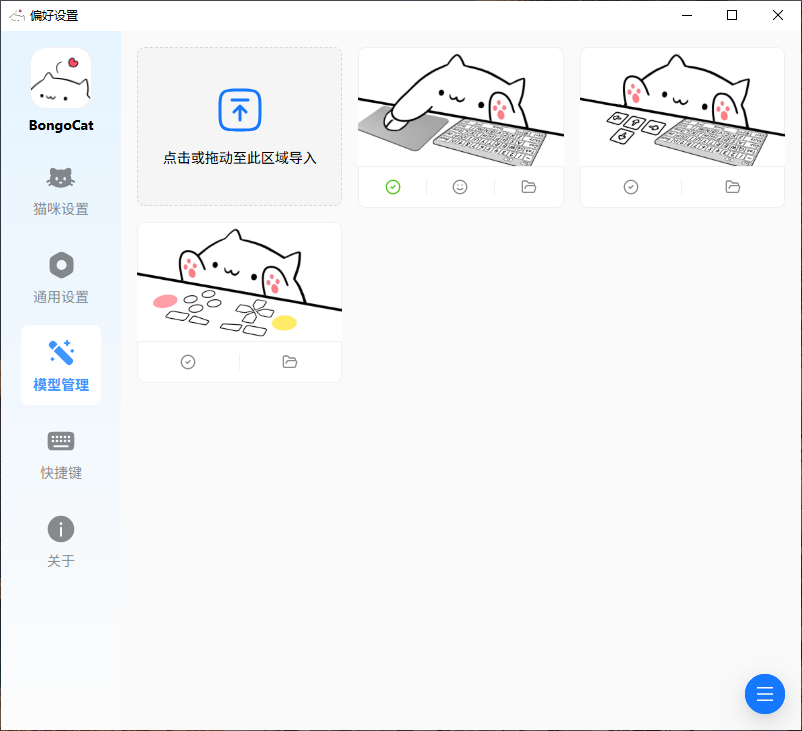Click the upload arrow import icon
The image size is (802, 731).
(239, 110)
